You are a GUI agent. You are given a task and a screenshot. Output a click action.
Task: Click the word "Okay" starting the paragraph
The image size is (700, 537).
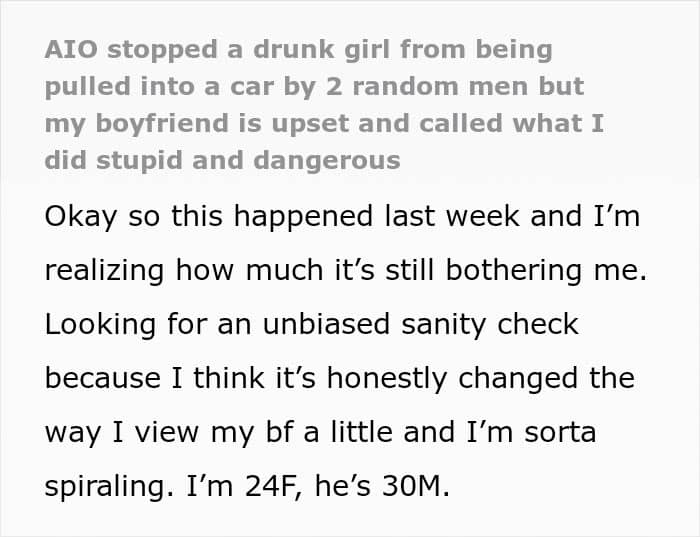click(x=81, y=217)
